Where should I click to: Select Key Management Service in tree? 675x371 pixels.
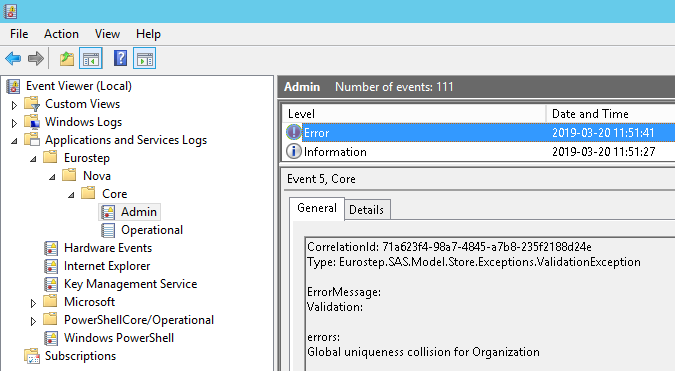(x=130, y=284)
